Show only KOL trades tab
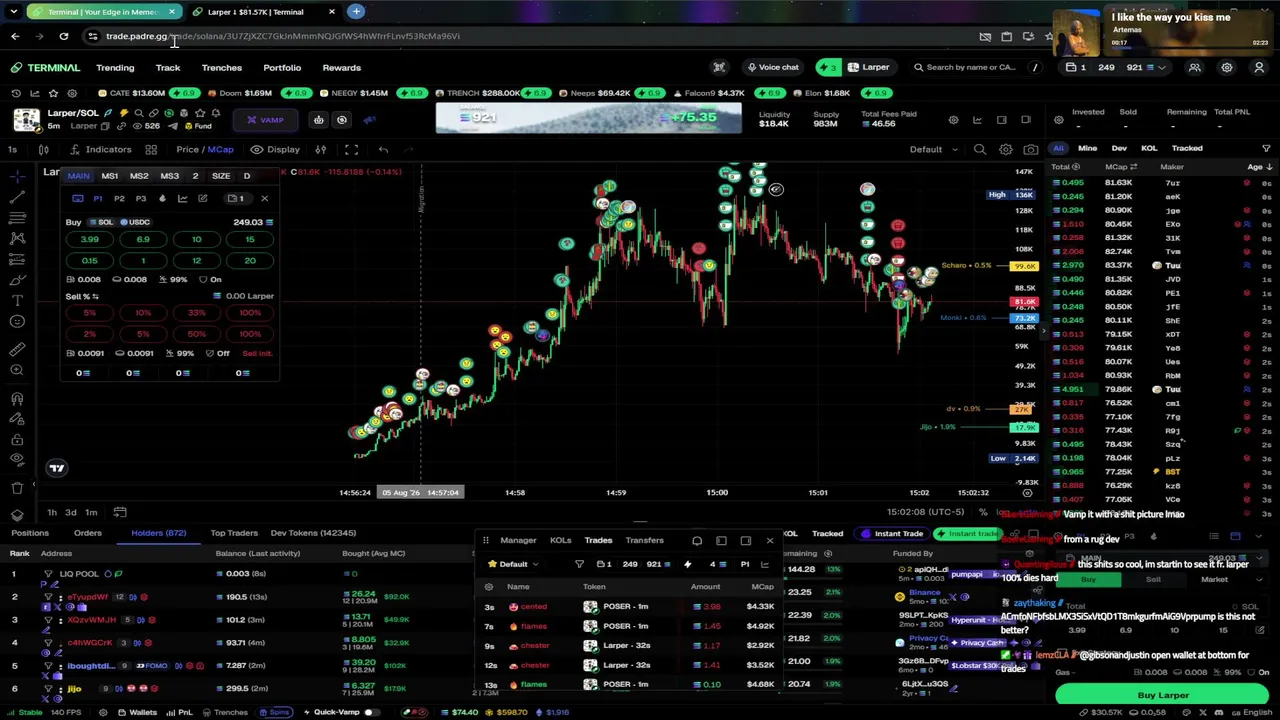The height and width of the screenshot is (720, 1280). click(x=1149, y=148)
